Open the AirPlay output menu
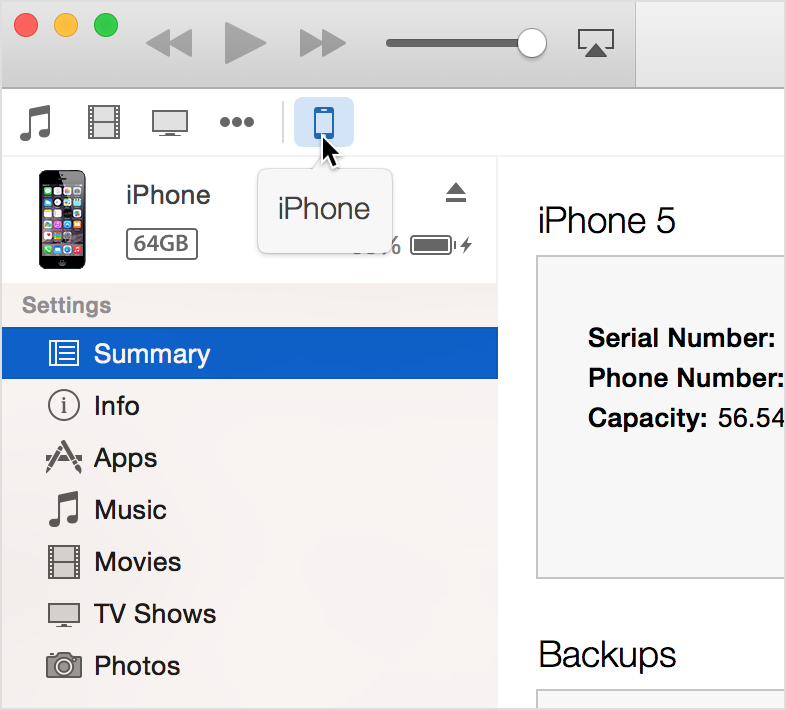This screenshot has width=786, height=710. click(x=595, y=43)
